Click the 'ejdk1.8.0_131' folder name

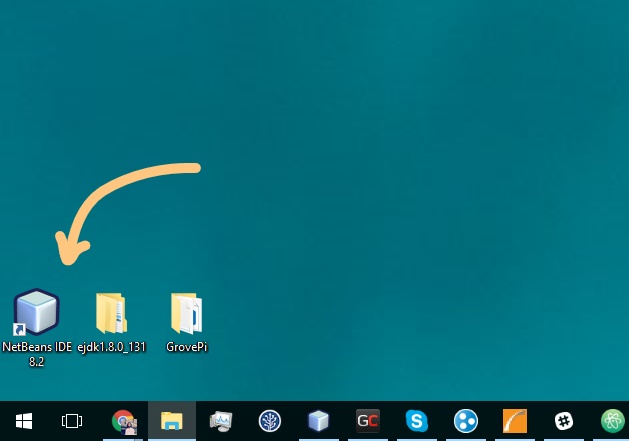coord(112,347)
